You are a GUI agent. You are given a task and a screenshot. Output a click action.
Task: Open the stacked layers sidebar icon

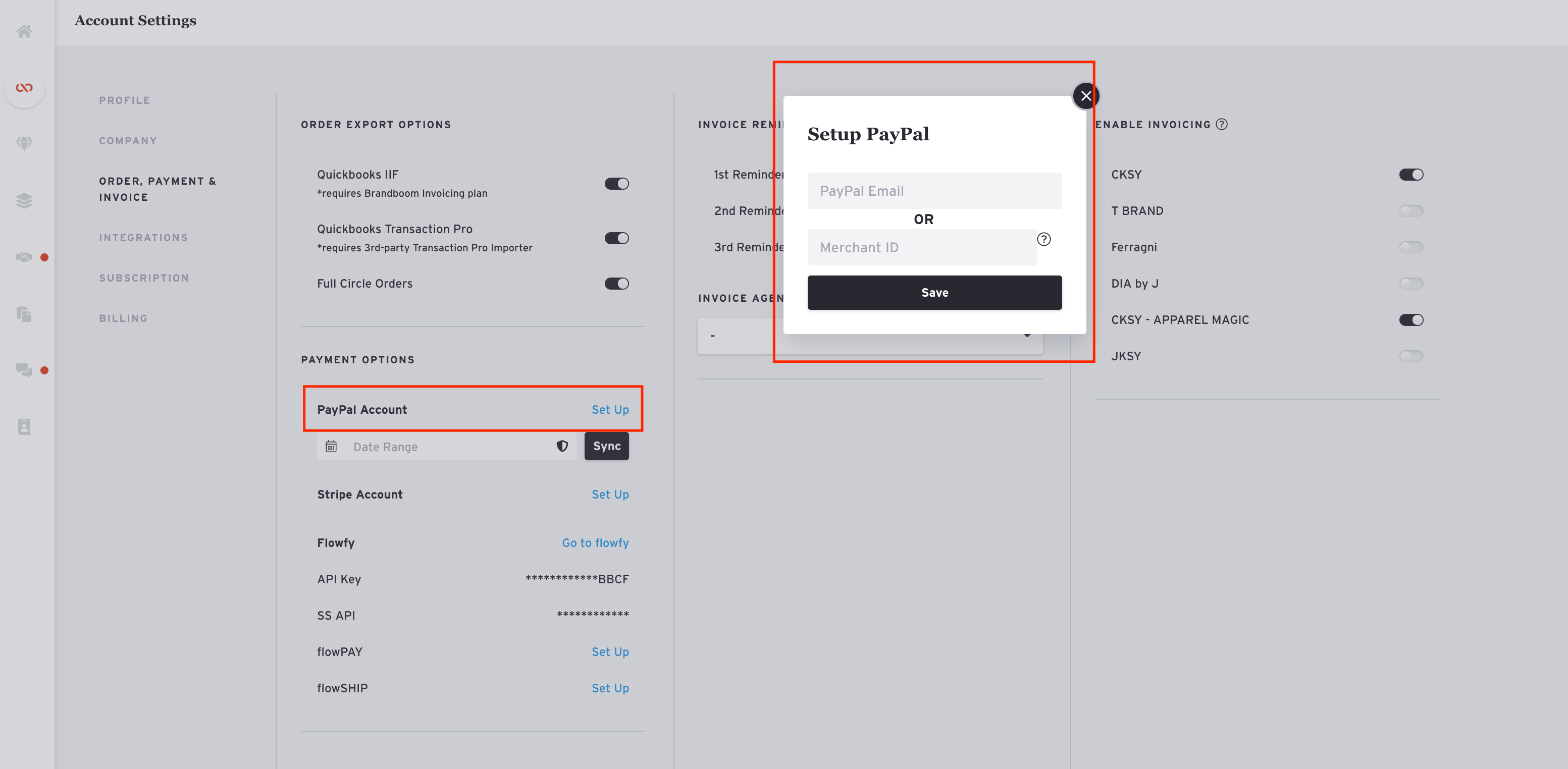coord(24,200)
